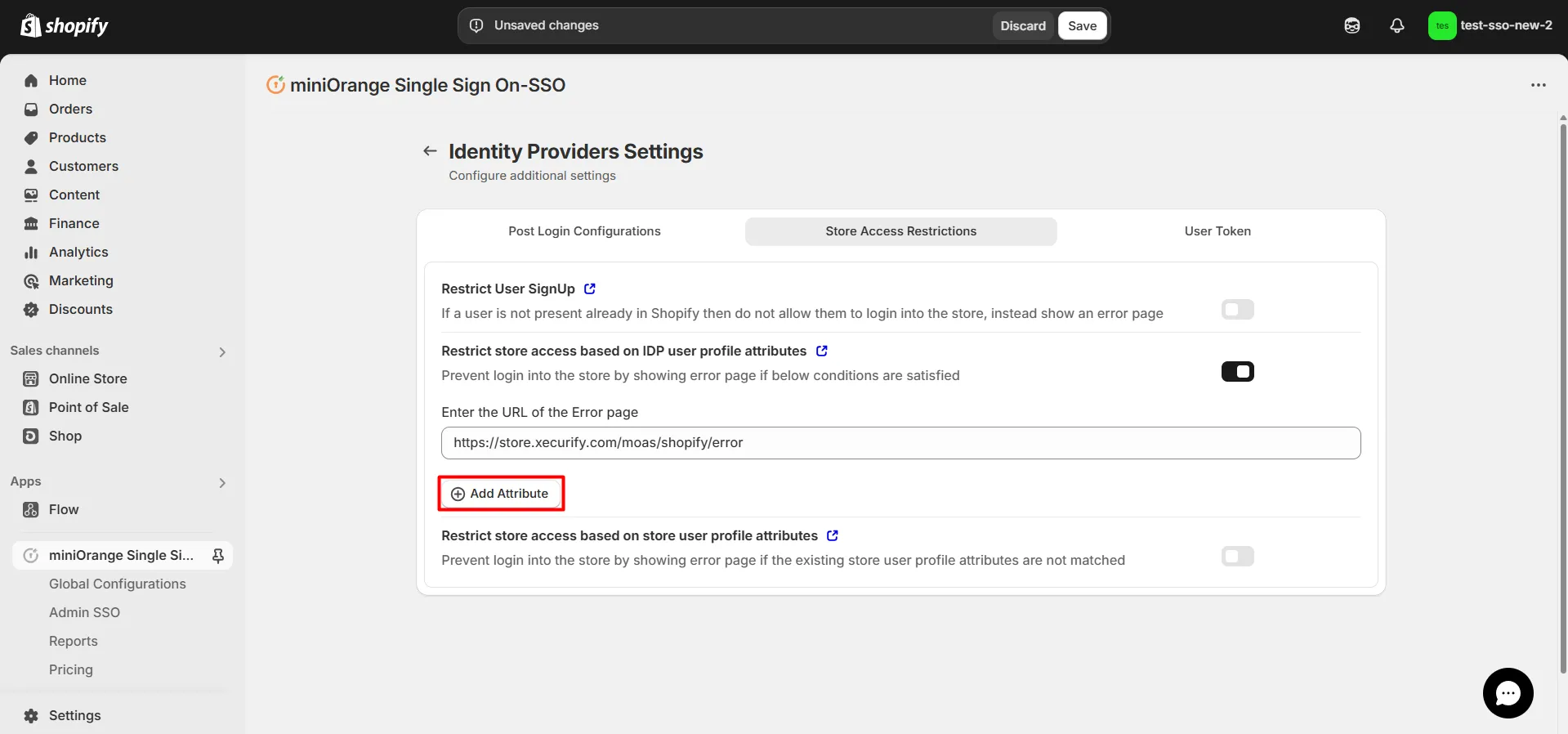
Task: Open Customers page link
Action: (83, 166)
